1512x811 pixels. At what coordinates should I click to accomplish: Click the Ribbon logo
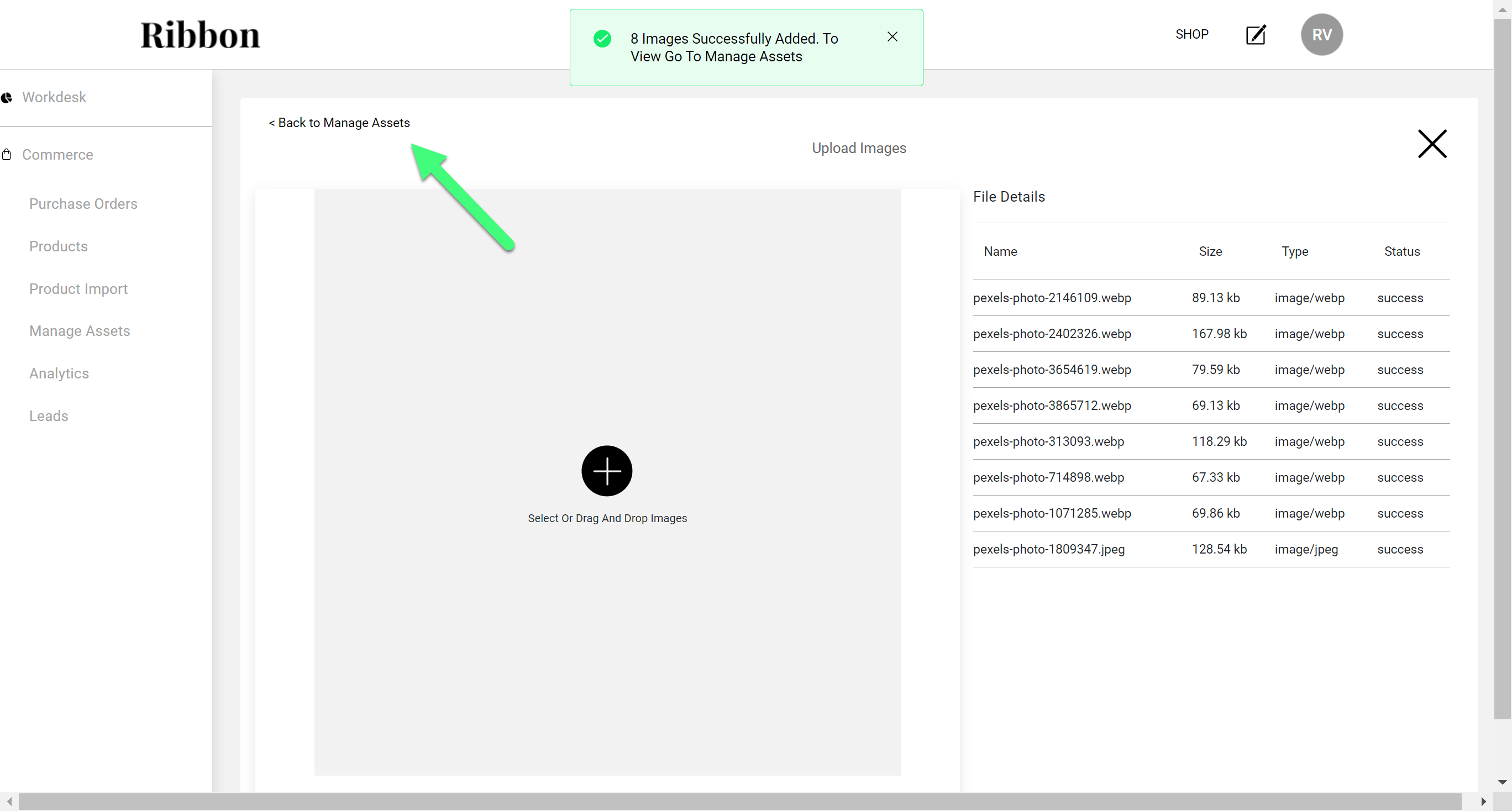[200, 35]
